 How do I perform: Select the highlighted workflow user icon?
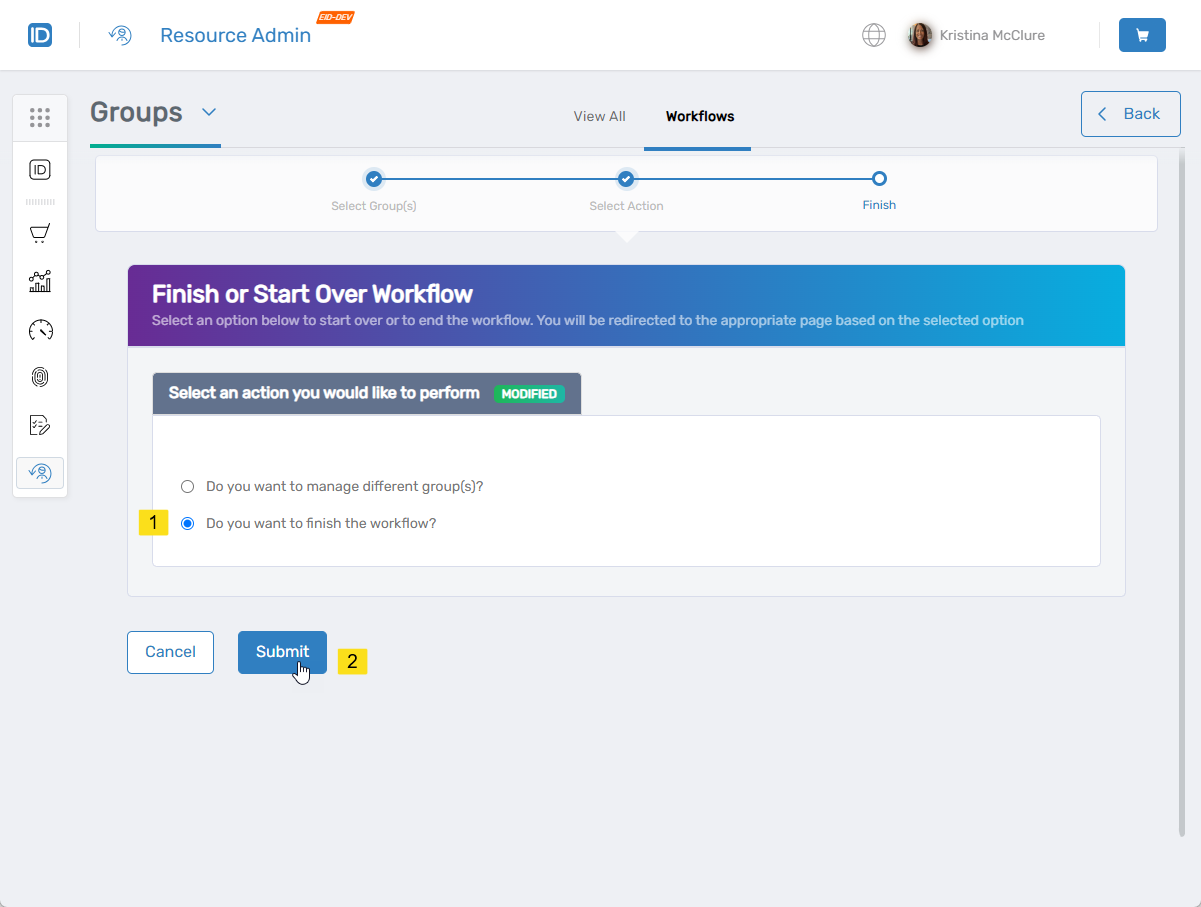[x=40, y=472]
